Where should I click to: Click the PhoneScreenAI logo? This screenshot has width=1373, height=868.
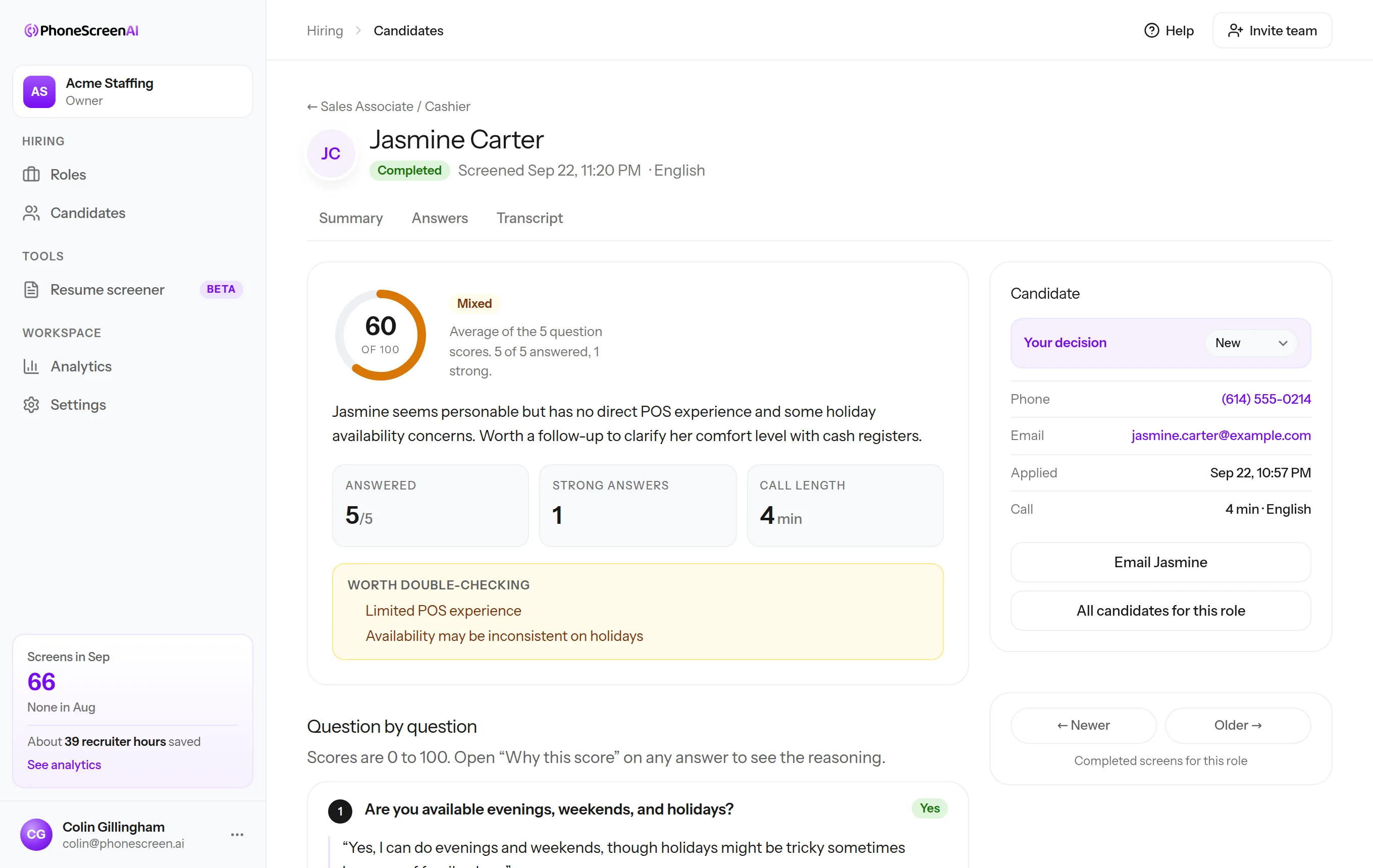coord(82,30)
